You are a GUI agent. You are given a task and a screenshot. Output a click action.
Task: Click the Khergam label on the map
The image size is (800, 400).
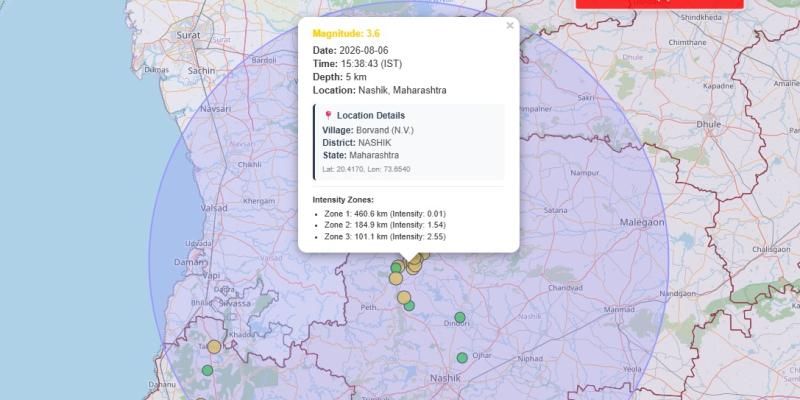click(x=259, y=201)
